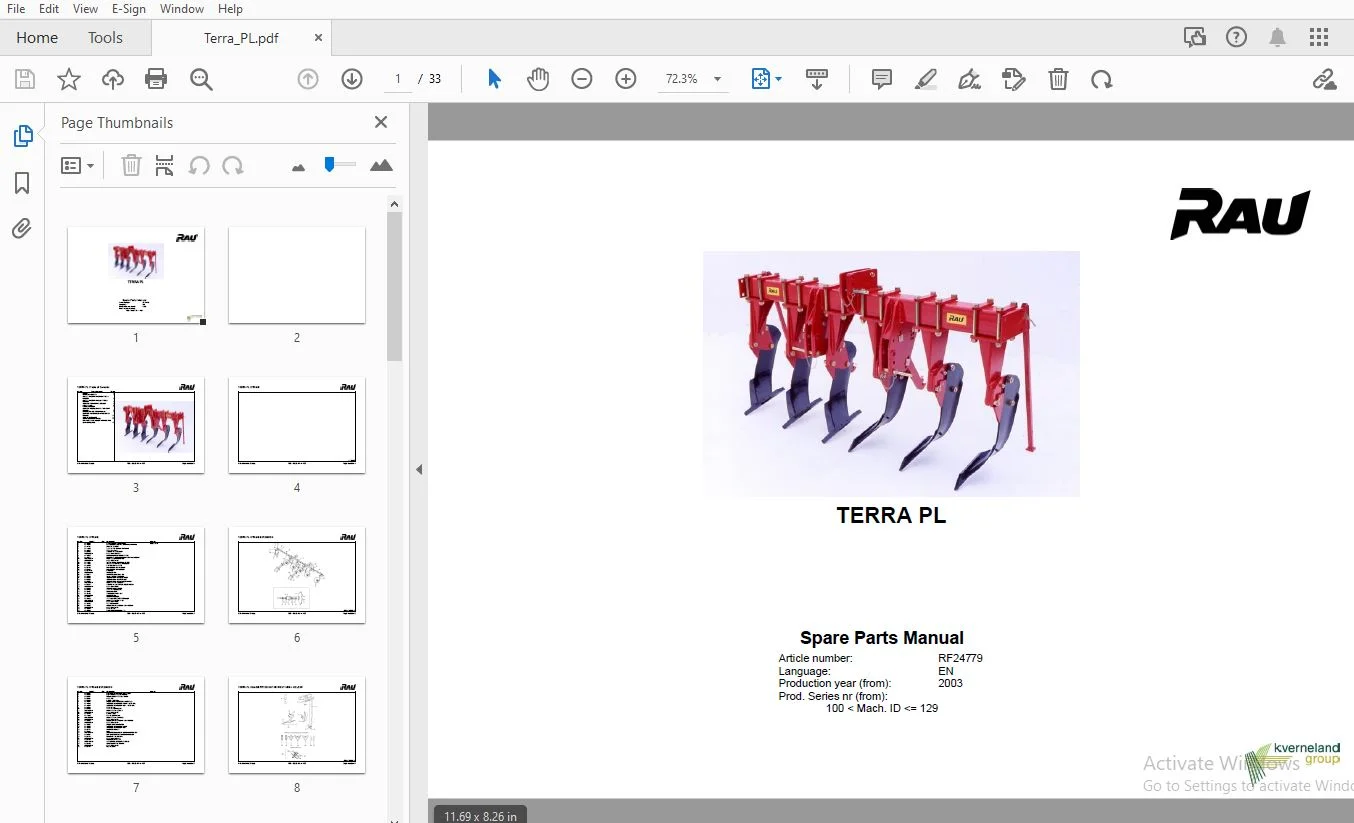Open the thumbnails options dropdown menu

(78, 165)
